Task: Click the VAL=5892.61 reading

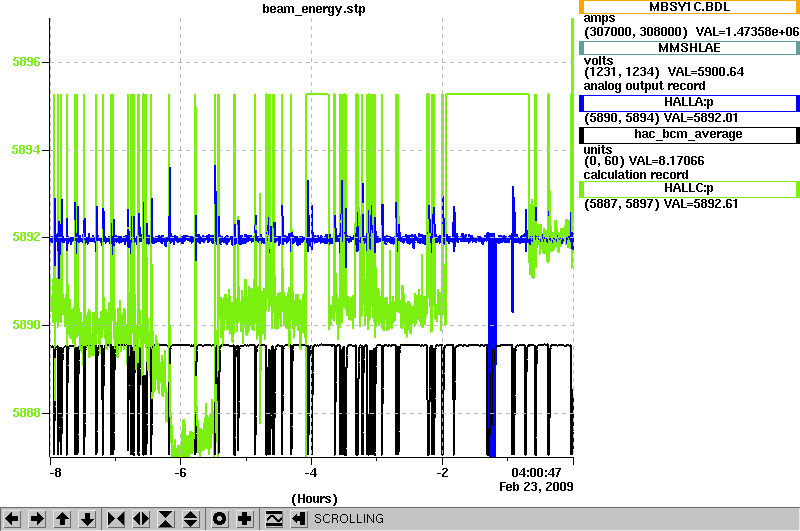Action: (699, 204)
